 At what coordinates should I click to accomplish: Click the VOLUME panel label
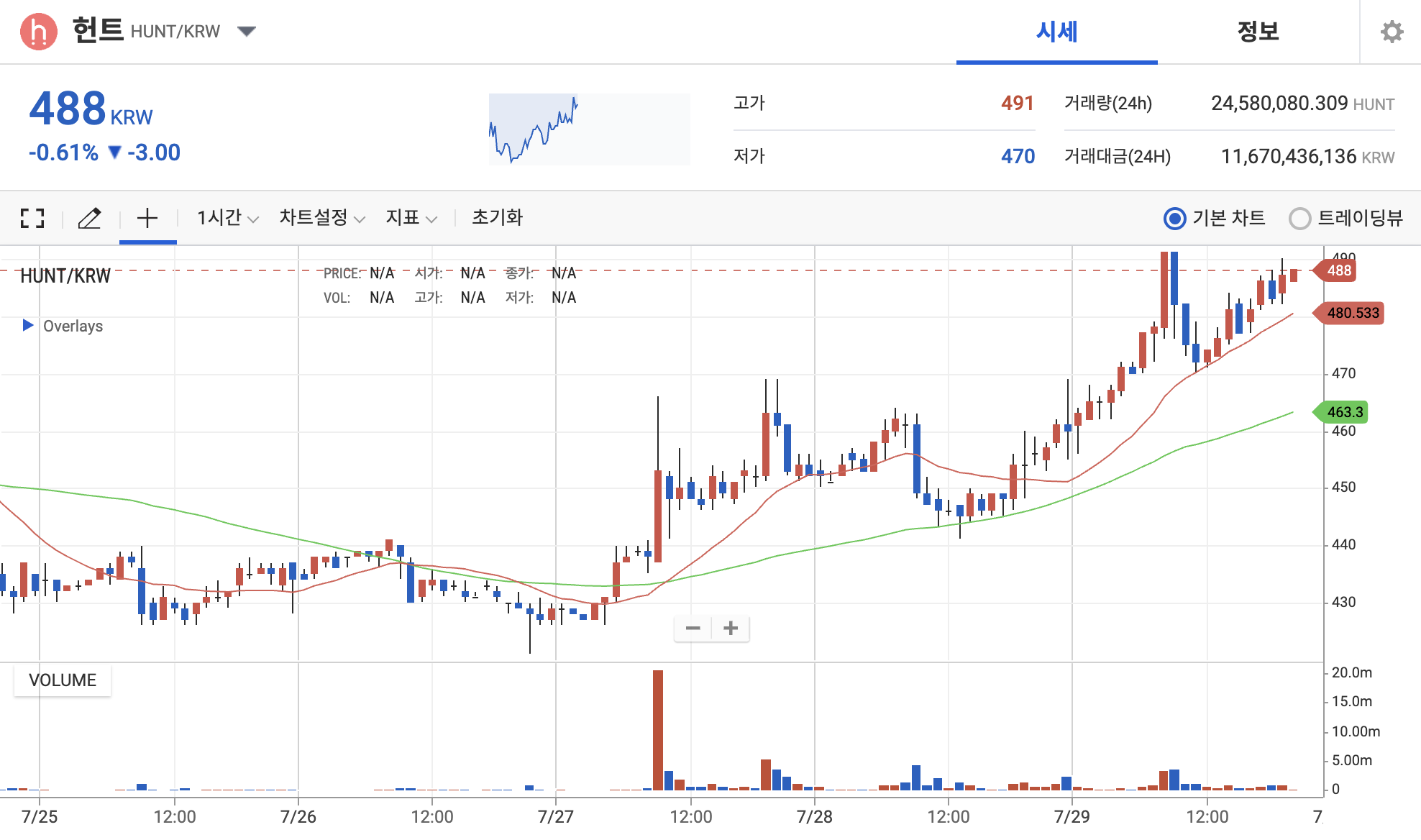click(x=63, y=680)
